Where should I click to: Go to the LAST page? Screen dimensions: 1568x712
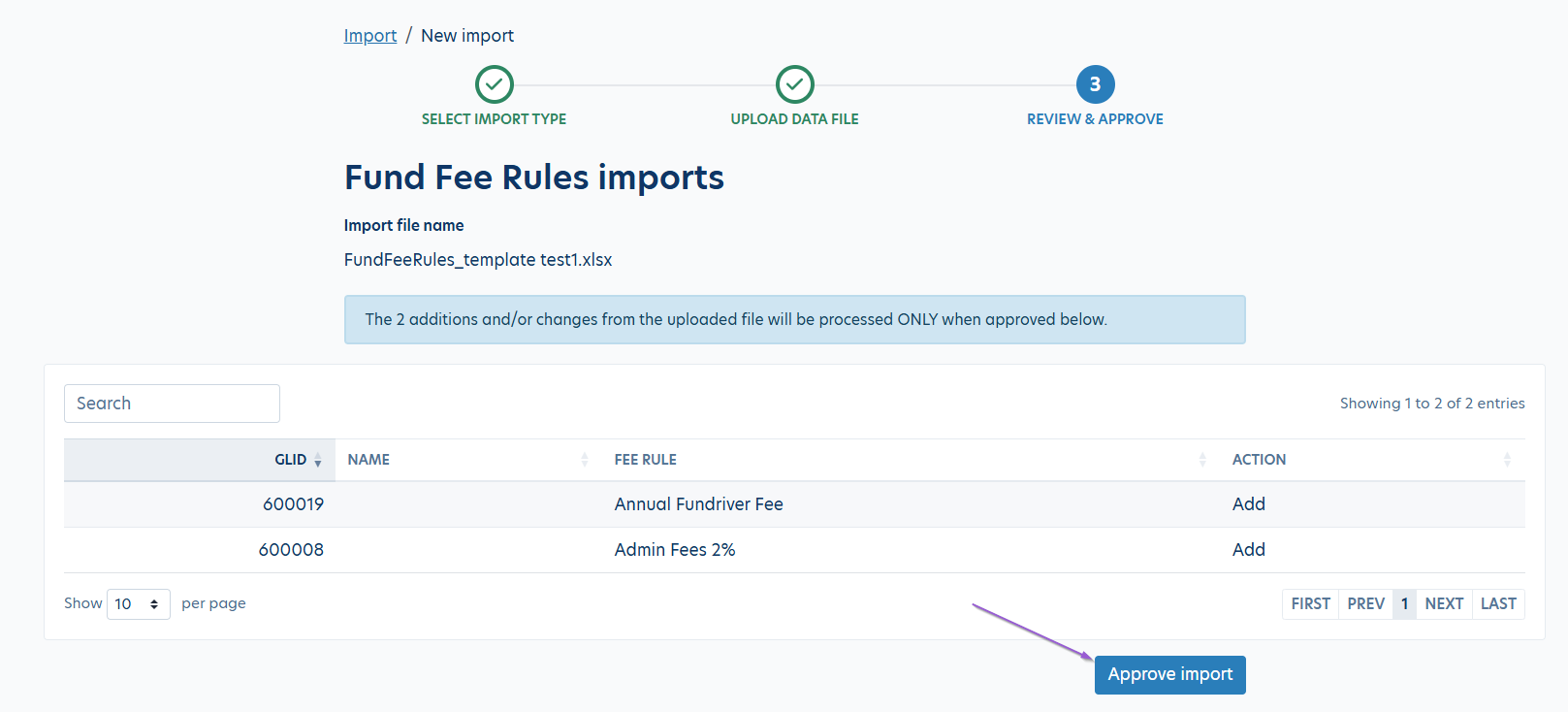1498,603
